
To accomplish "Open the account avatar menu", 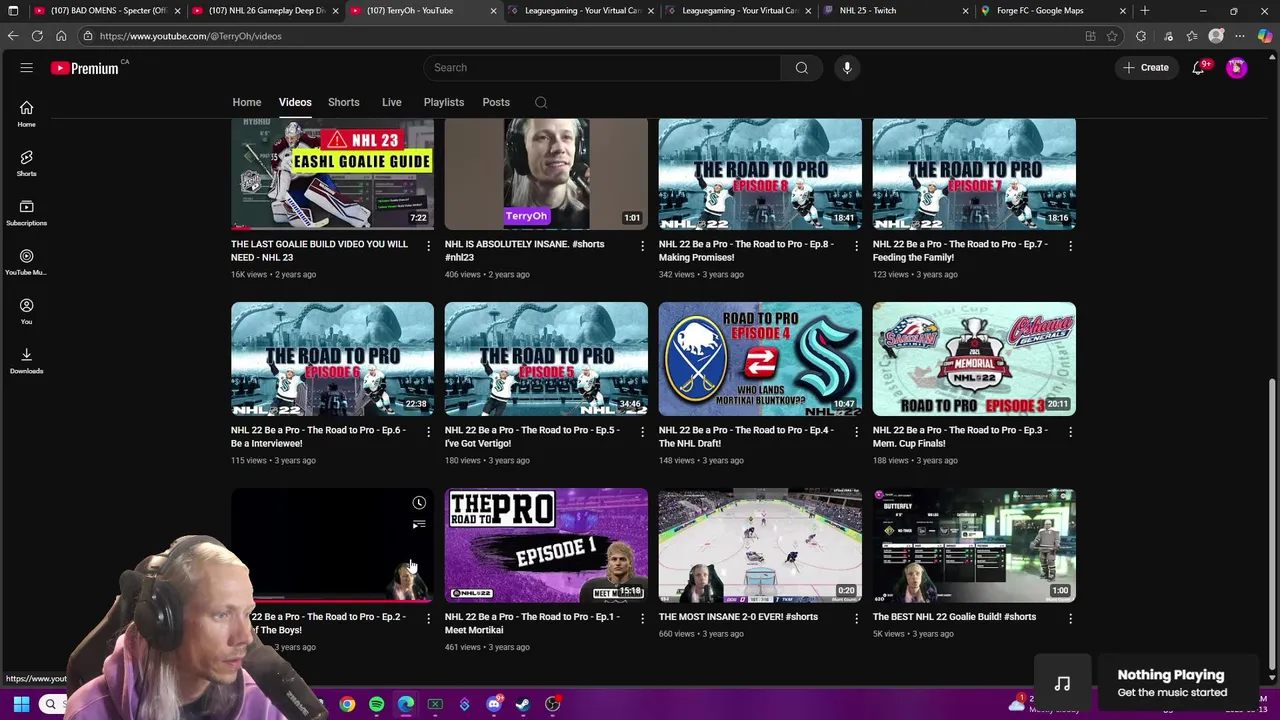I will coord(1237,68).
